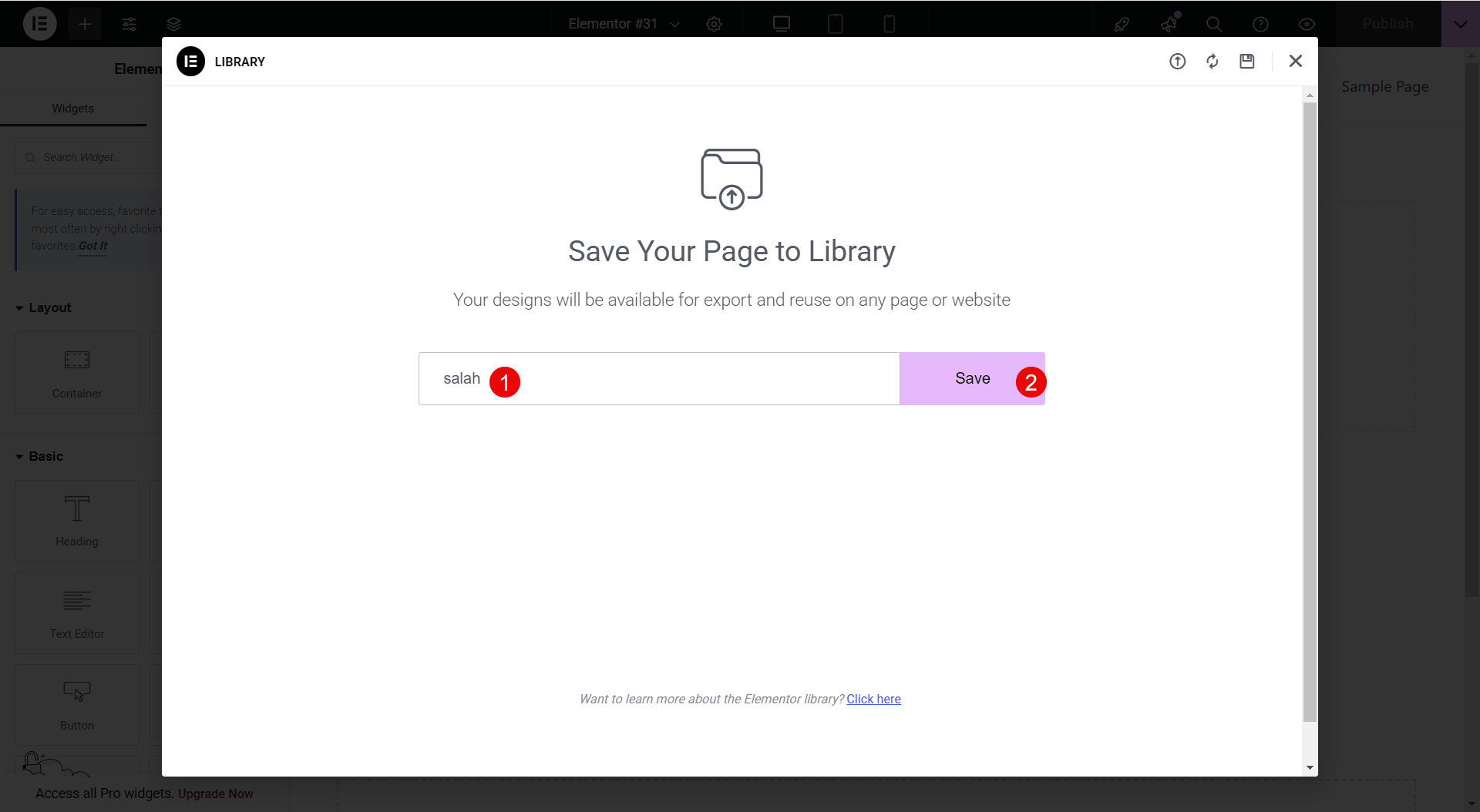Image resolution: width=1480 pixels, height=812 pixels.
Task: Click the 'Got It' link
Action: (x=92, y=246)
